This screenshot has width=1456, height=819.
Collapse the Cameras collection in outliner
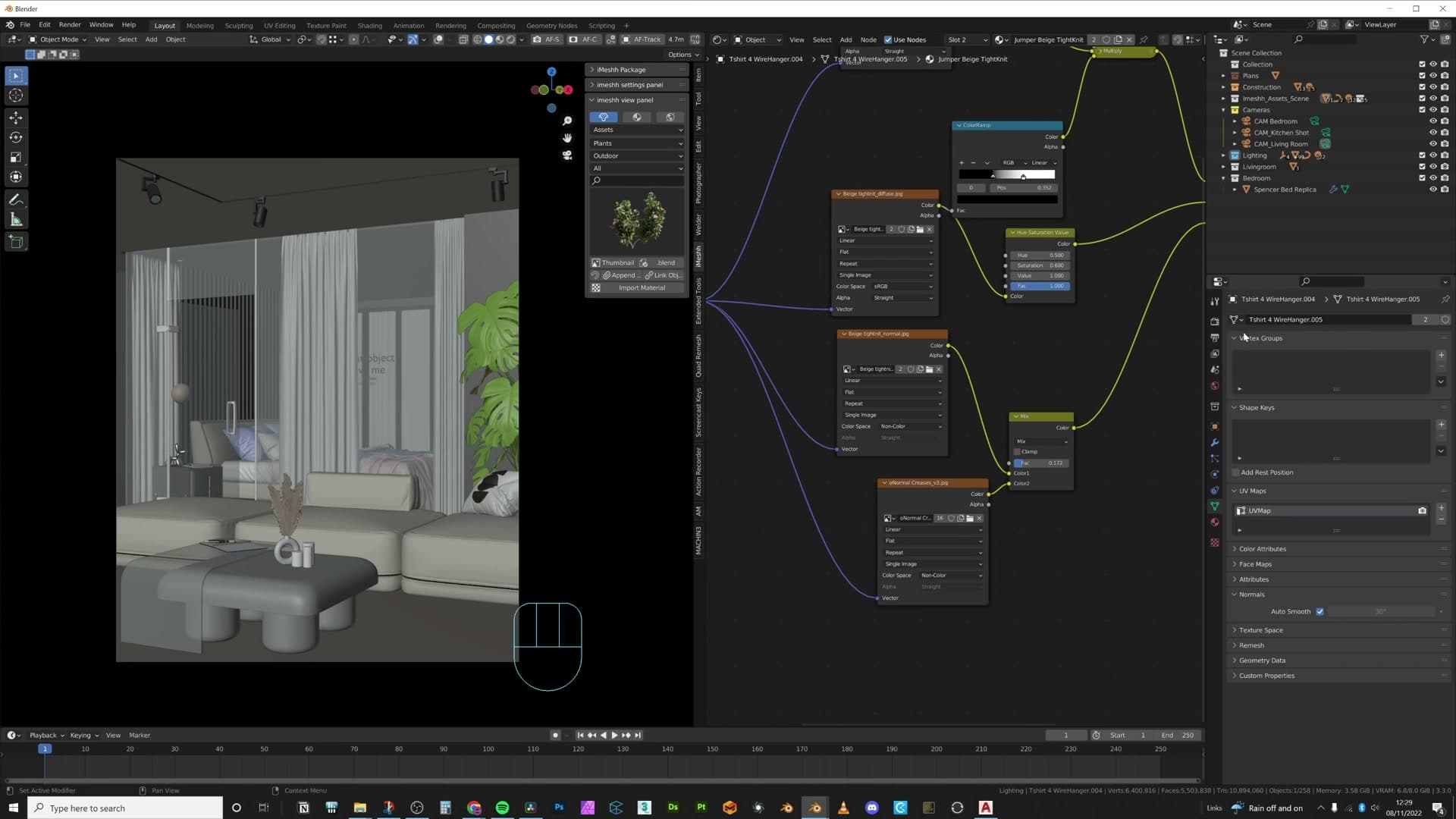[x=1223, y=110]
